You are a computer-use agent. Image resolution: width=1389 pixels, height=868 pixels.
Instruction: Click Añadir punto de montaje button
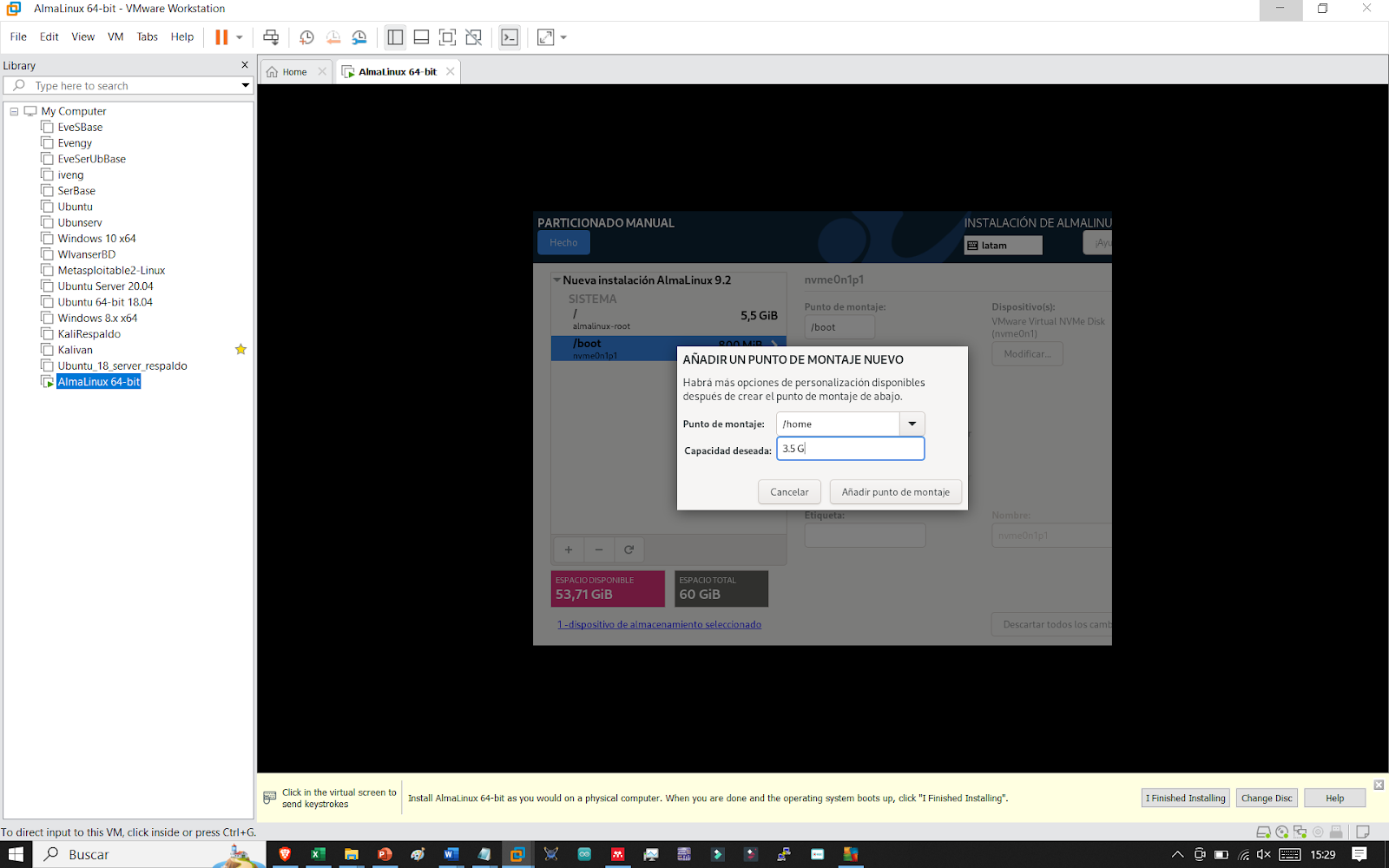tap(895, 492)
